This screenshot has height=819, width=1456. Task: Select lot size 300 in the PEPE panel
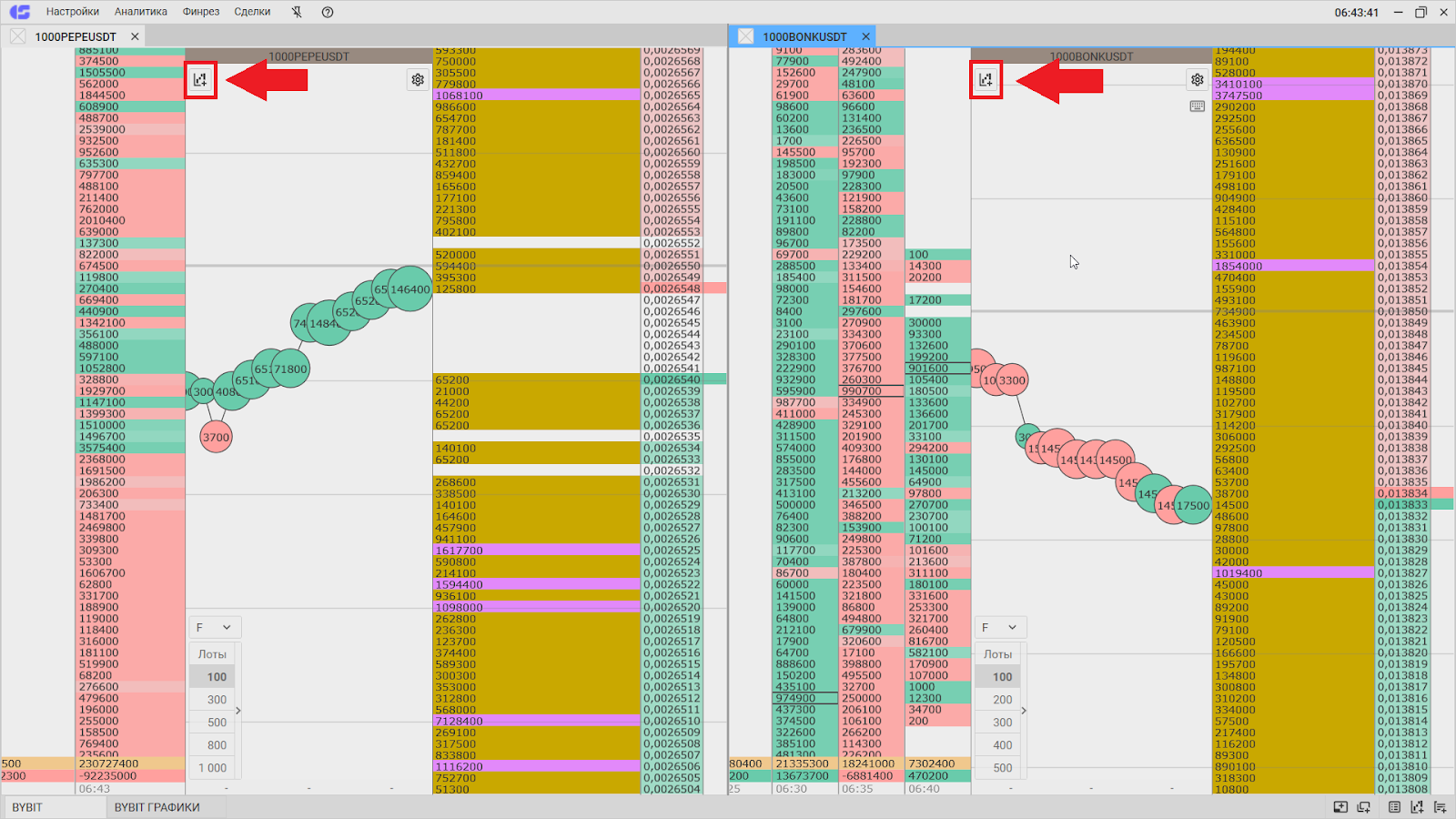click(x=212, y=700)
